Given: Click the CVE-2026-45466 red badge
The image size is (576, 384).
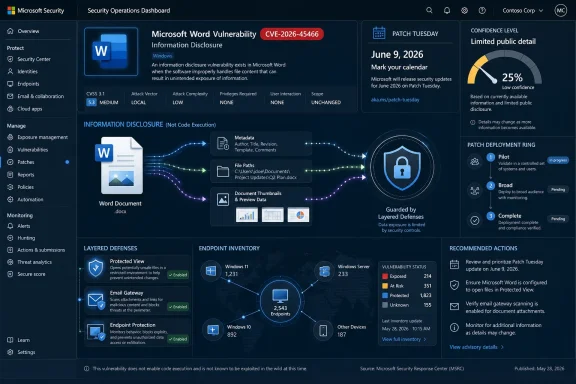Looking at the screenshot, I should click(292, 34).
